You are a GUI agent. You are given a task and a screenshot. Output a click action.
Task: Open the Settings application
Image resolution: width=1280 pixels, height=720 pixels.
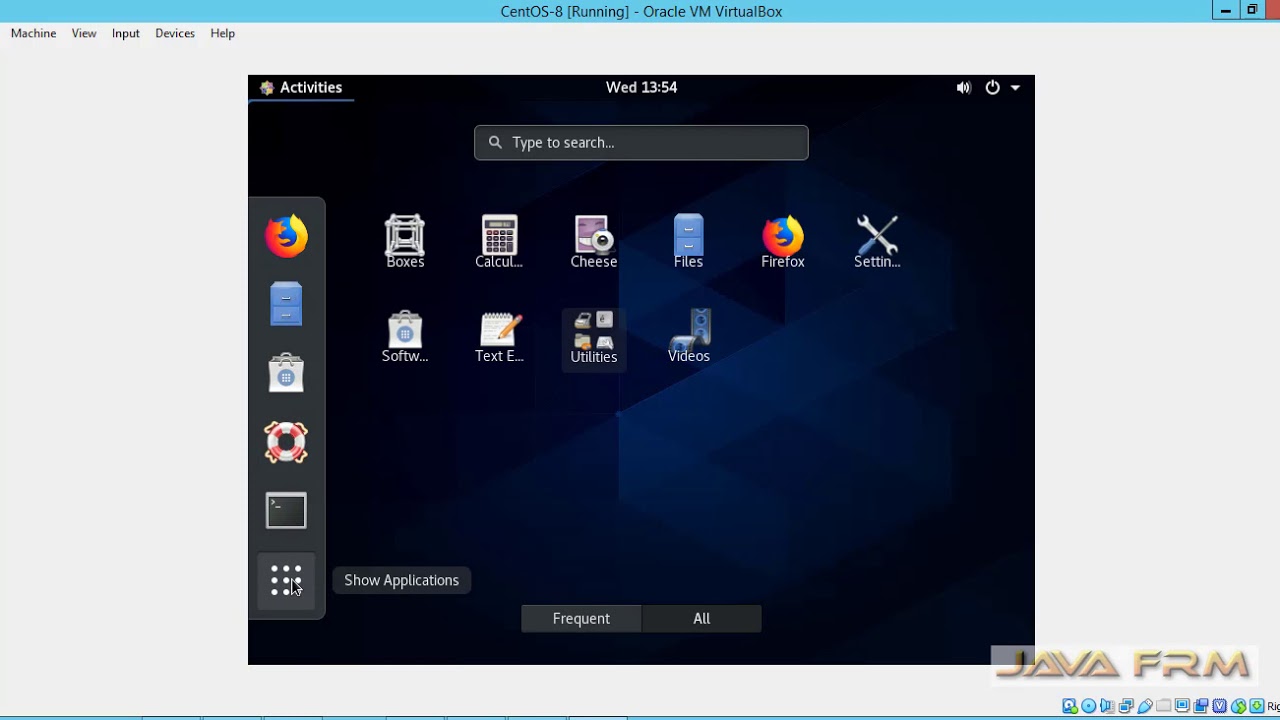877,242
